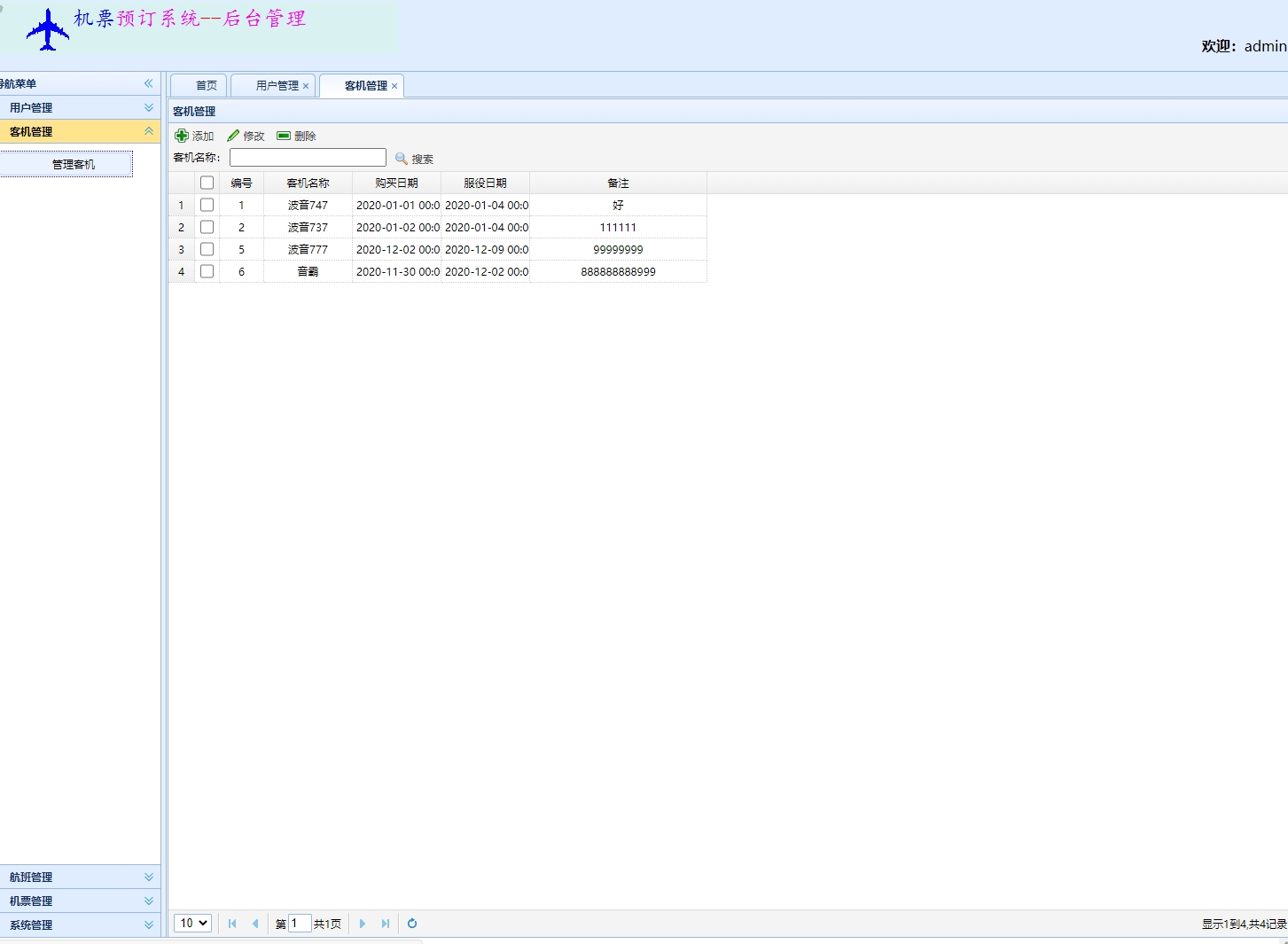
Task: Expand the 用户管理 sidebar section
Action: tap(149, 107)
